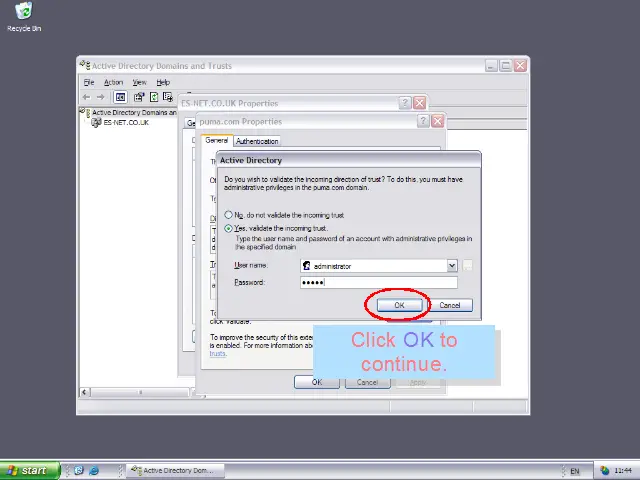Click OK in the Active Directory dialog
This screenshot has width=640, height=480.
[x=399, y=305]
